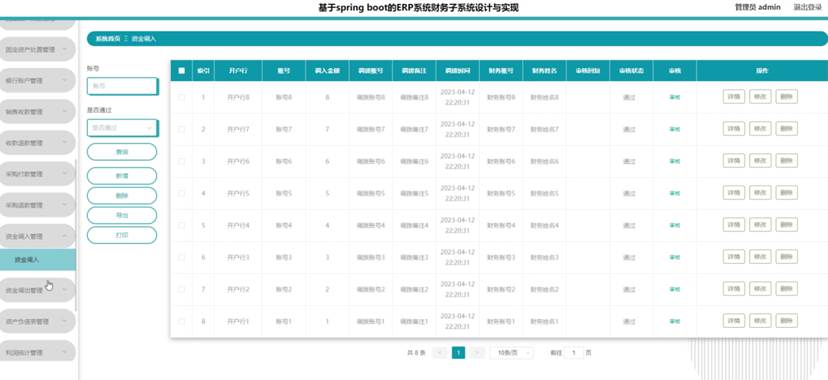Click the 审核状态 column header

[x=631, y=71]
